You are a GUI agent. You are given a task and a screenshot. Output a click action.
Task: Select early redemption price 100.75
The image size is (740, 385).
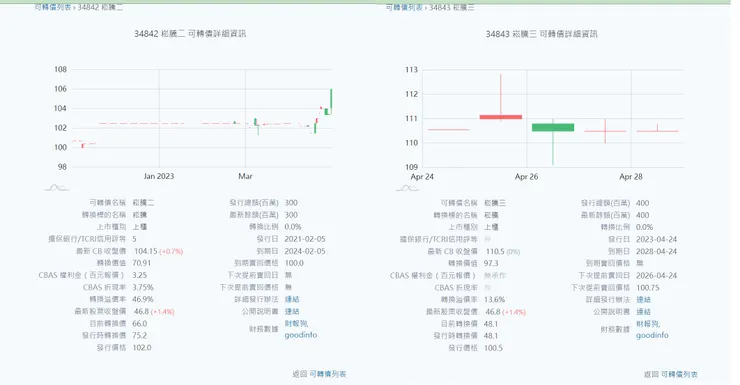pos(648,288)
